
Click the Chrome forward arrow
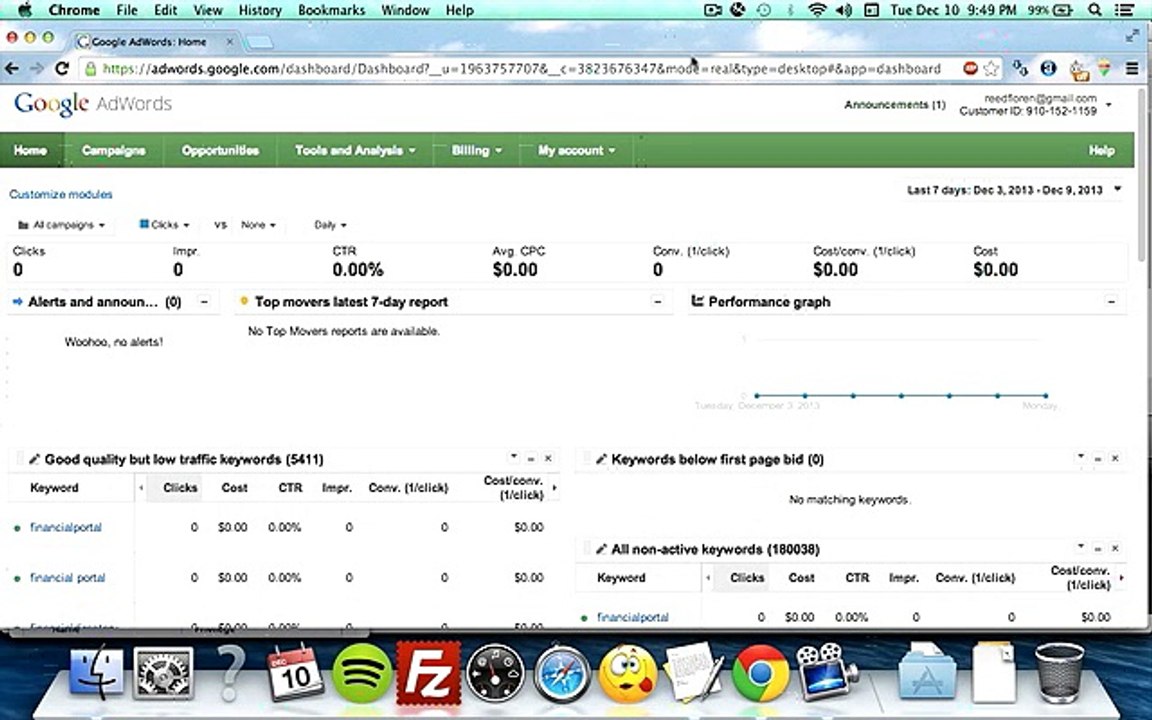(37, 68)
